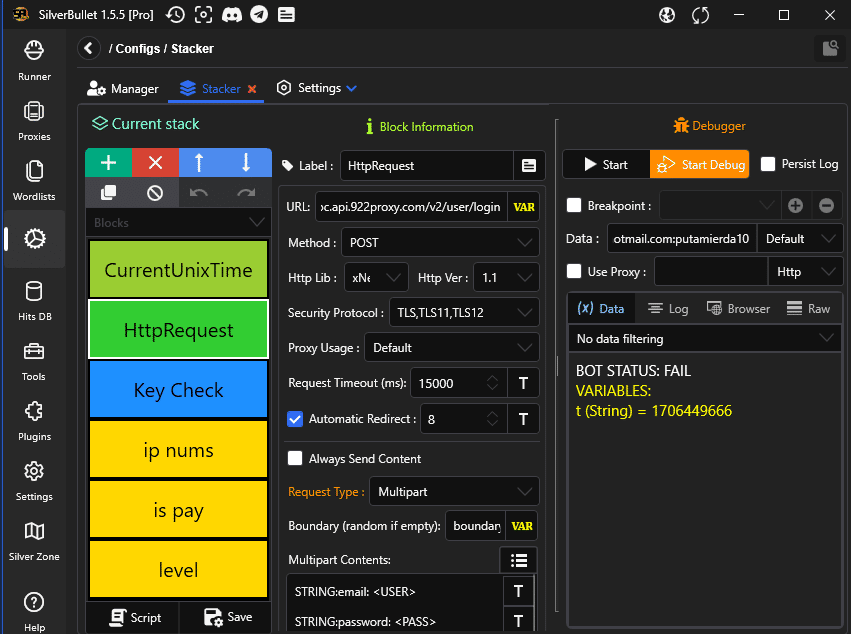Select the Key Check block in the stack
This screenshot has height=634, width=851.
[x=178, y=390]
